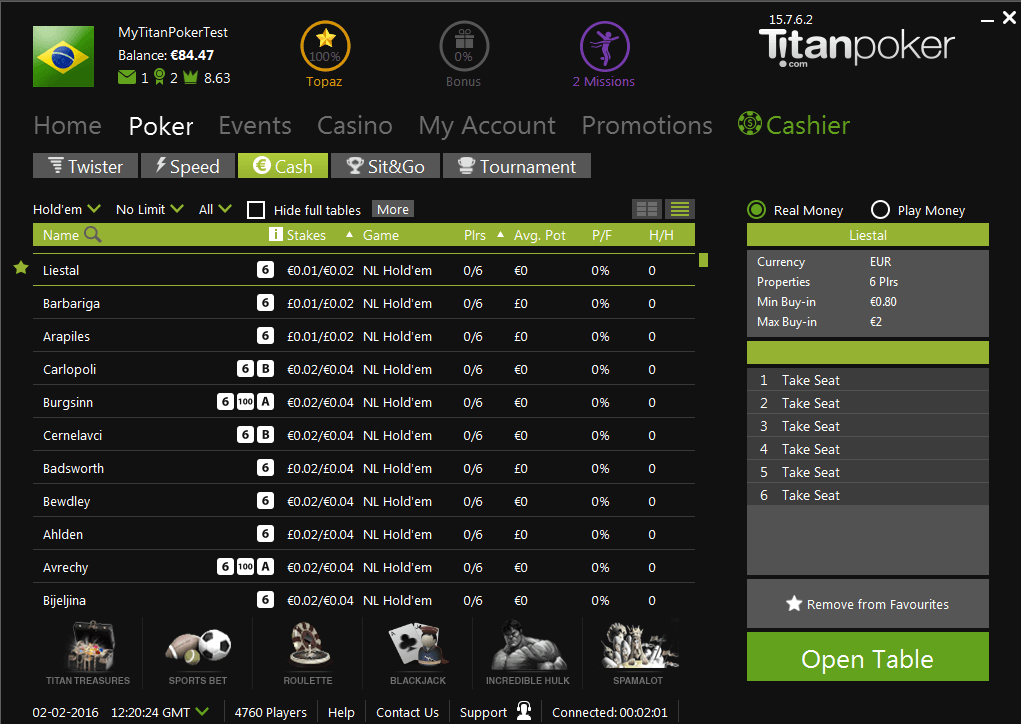Click Remove from Favourites
The image size is (1021, 724).
[x=867, y=604]
